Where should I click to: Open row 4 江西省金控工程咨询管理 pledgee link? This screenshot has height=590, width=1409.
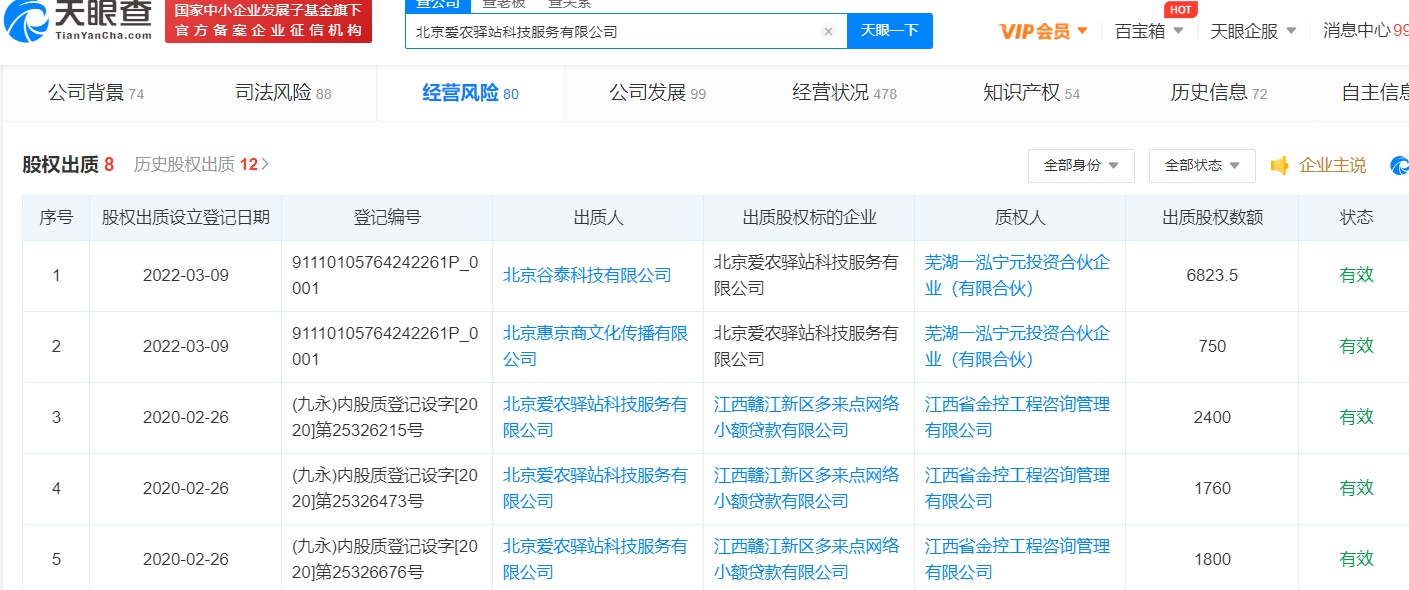[x=1017, y=488]
